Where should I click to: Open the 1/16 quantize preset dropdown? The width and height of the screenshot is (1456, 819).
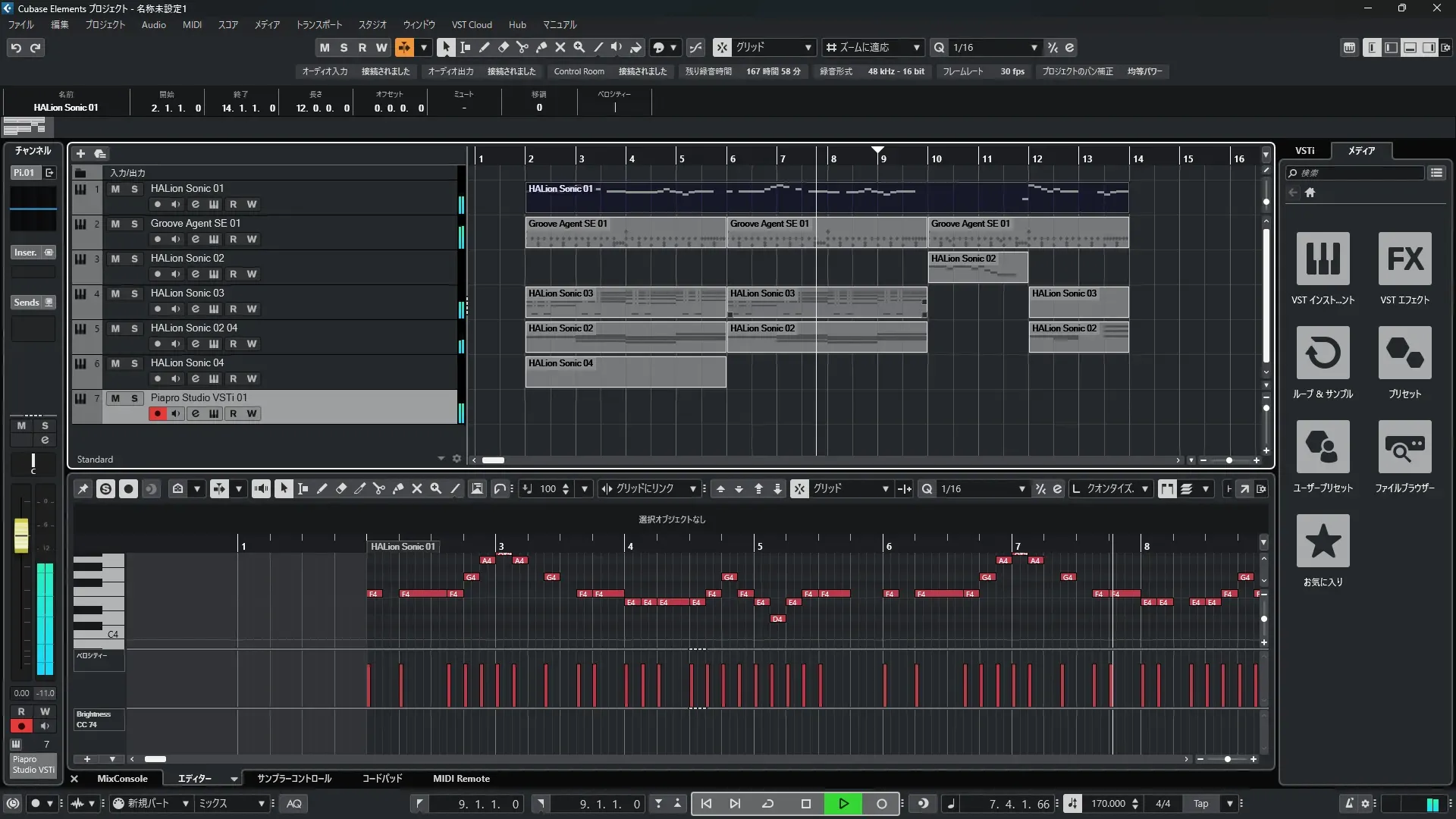pos(1034,48)
